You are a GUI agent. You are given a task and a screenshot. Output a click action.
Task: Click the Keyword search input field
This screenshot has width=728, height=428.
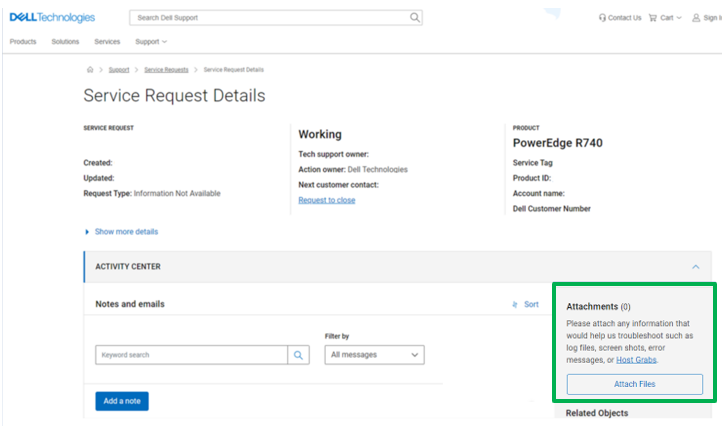[x=191, y=355]
